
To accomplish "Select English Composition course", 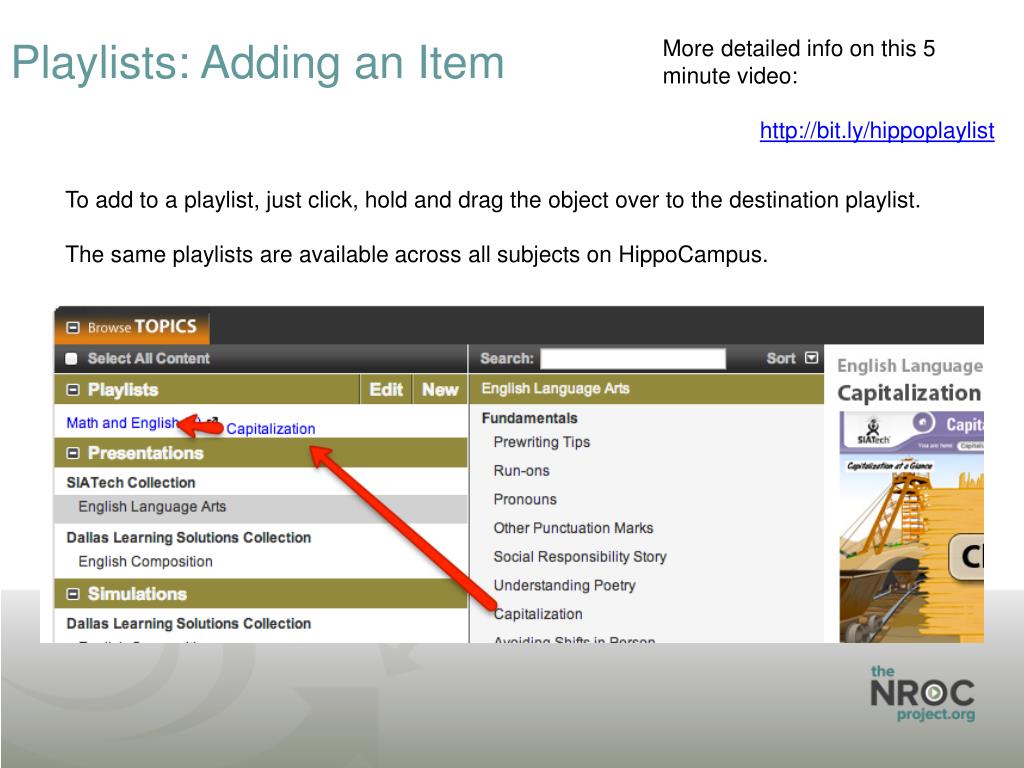I will click(x=146, y=562).
